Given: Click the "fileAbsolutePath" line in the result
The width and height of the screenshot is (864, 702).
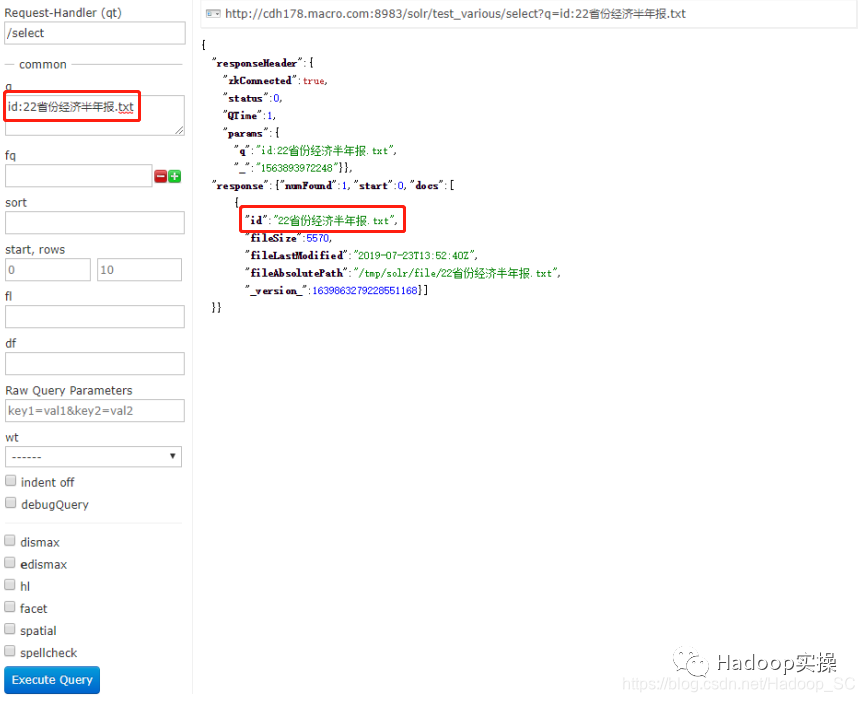Looking at the screenshot, I should [403, 273].
